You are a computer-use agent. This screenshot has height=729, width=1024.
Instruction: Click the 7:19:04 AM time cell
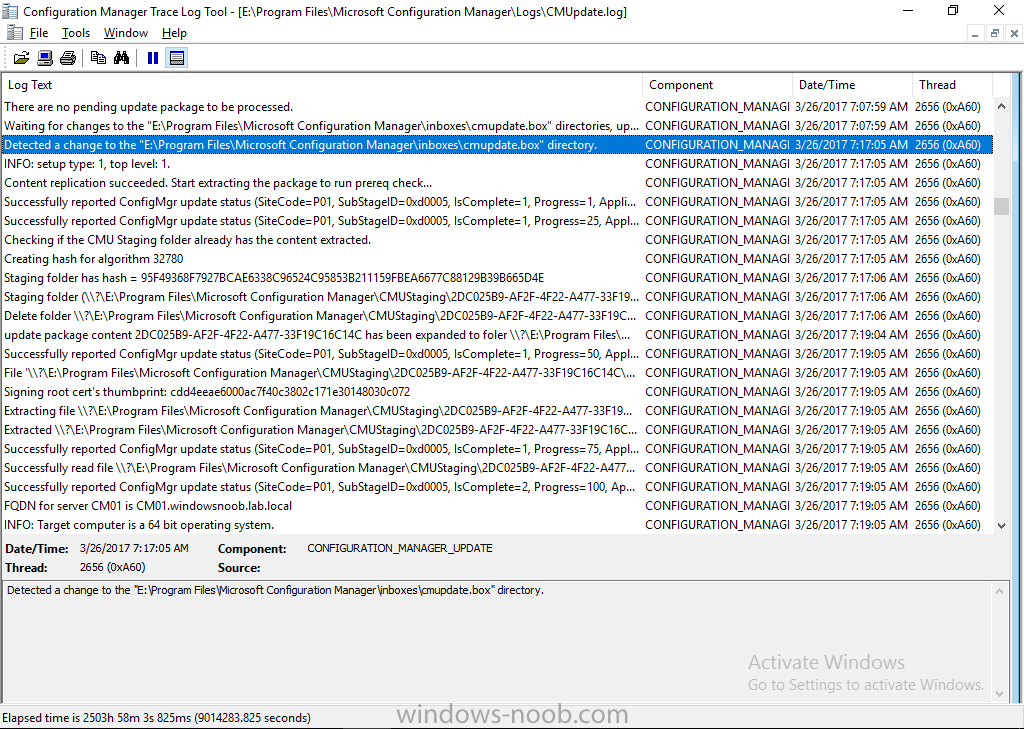[851, 334]
